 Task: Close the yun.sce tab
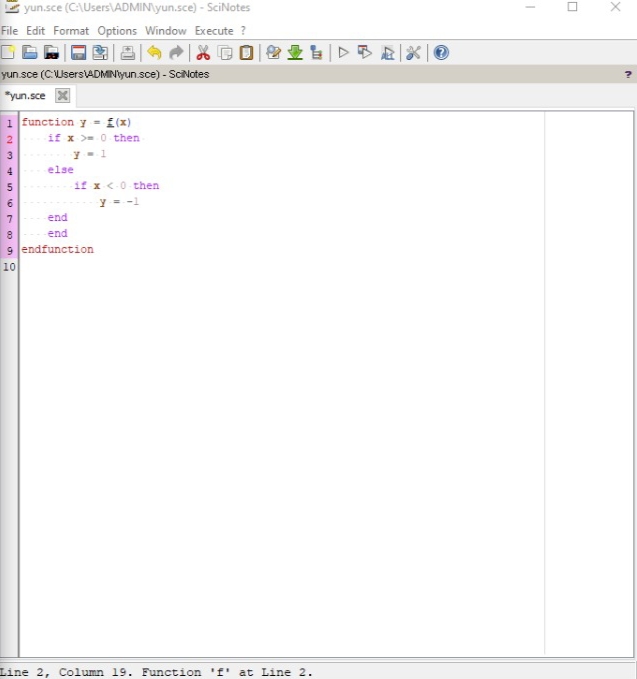[62, 95]
